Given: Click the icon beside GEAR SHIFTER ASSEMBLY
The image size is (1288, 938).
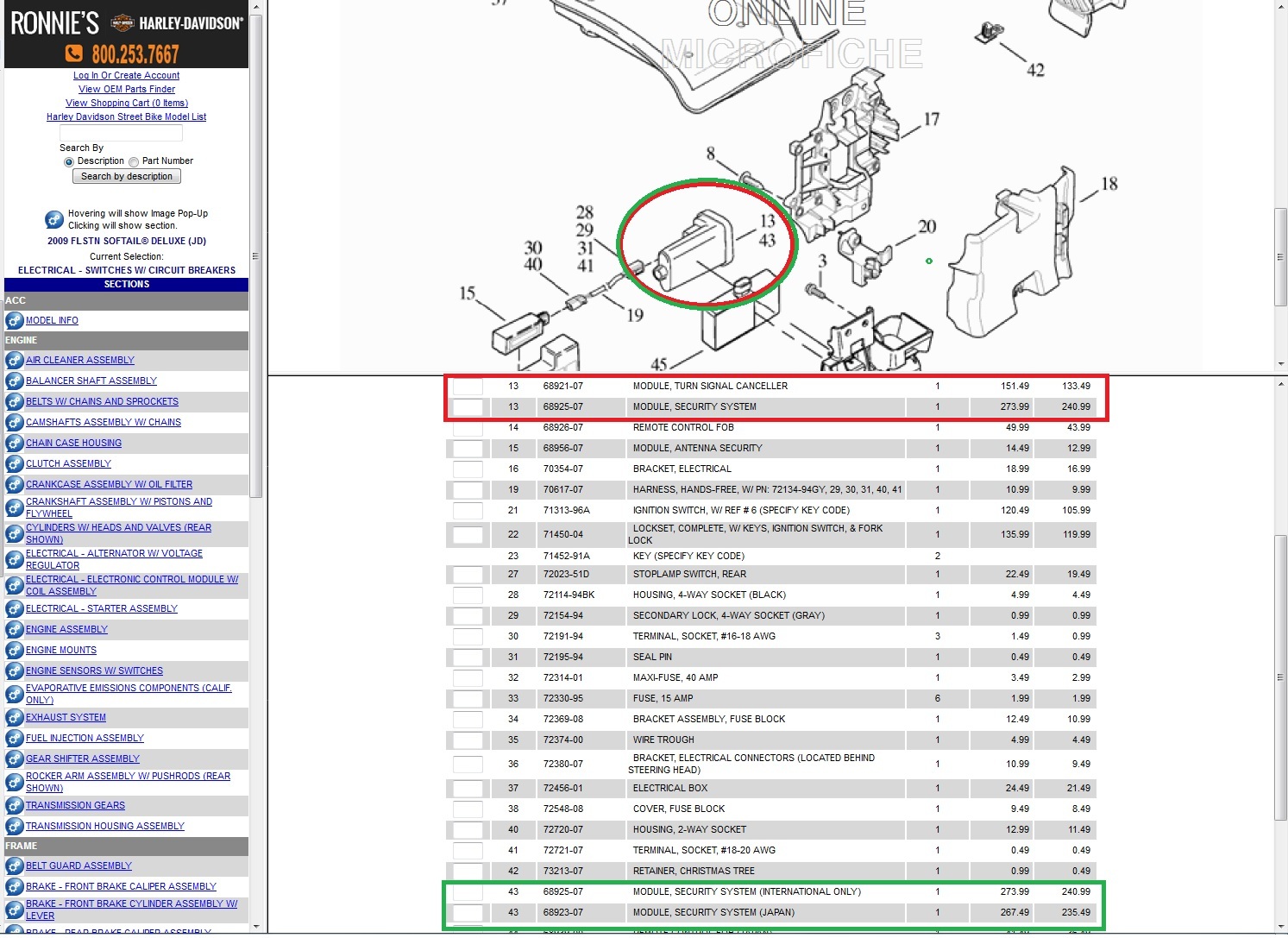Looking at the screenshot, I should [15, 759].
